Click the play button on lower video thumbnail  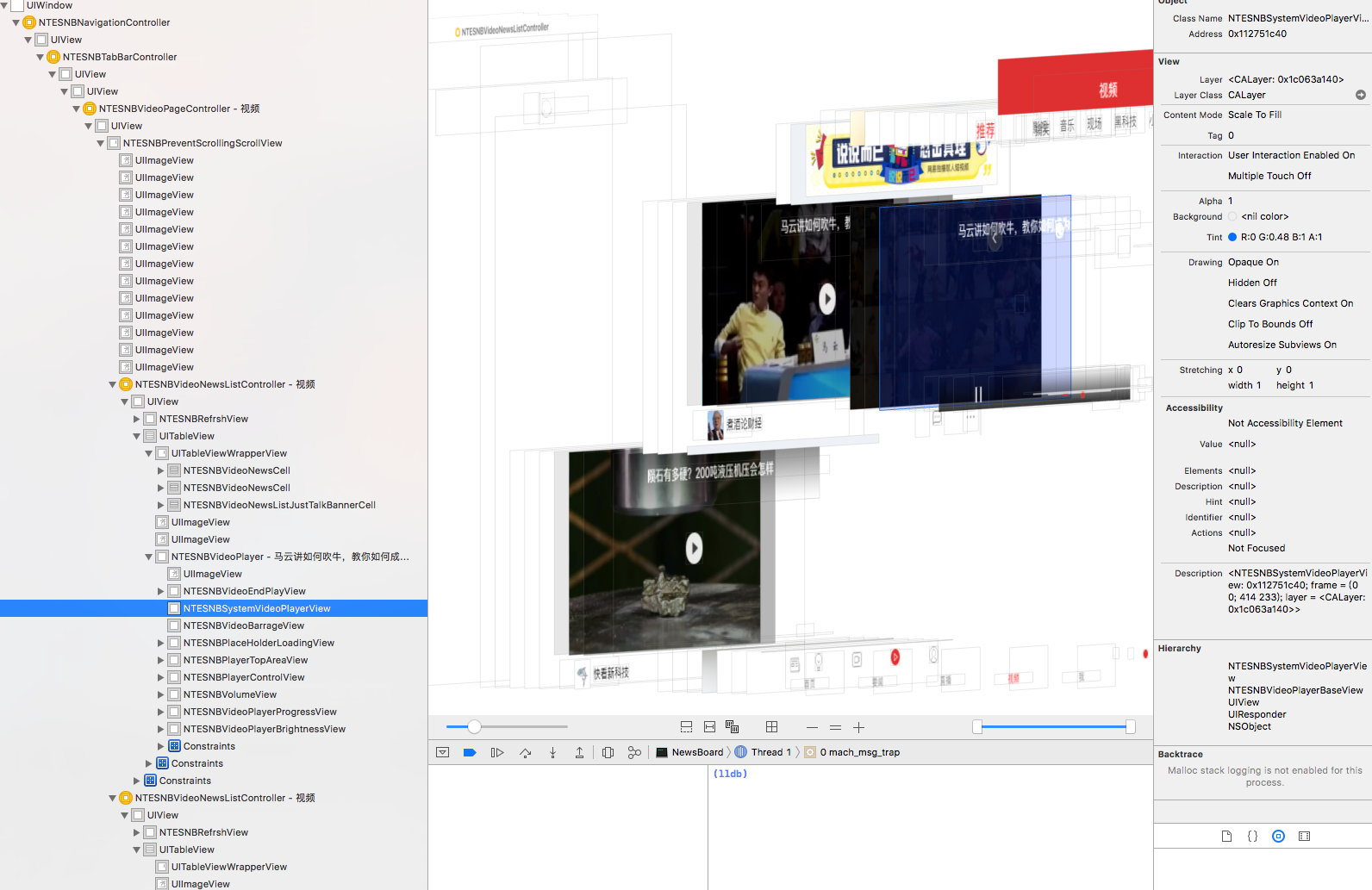(x=694, y=547)
